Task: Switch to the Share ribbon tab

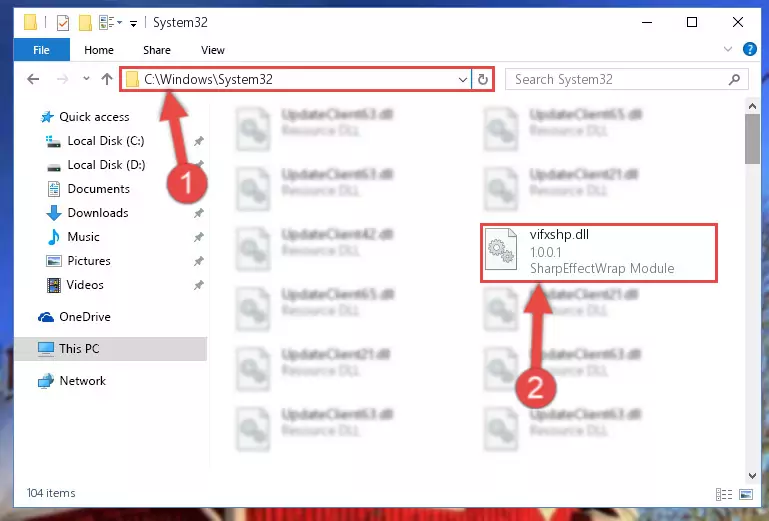Action: (157, 50)
